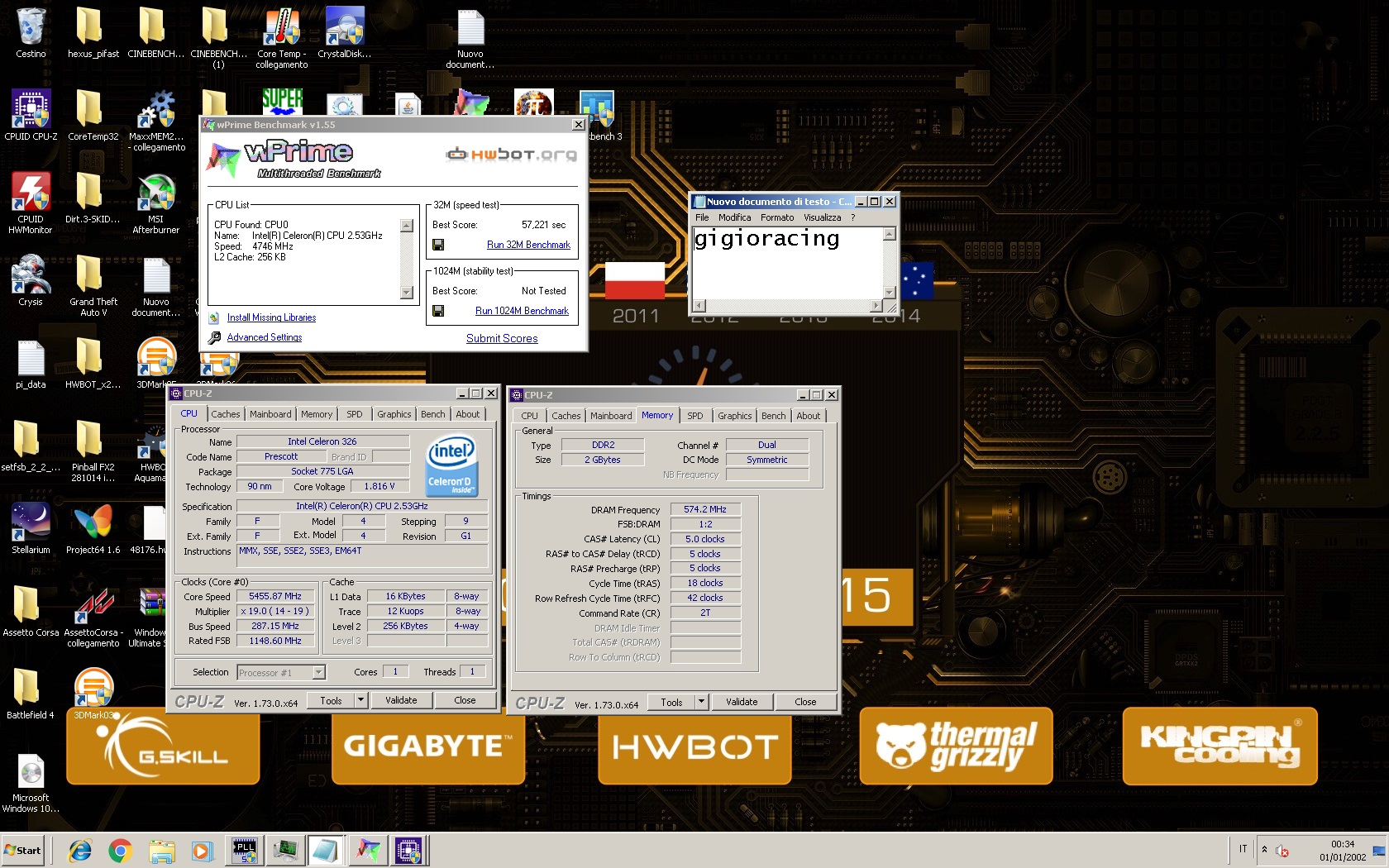This screenshot has width=1389, height=868.
Task: Open the Graphics tab in right CPU-Z
Action: pyautogui.click(x=734, y=416)
